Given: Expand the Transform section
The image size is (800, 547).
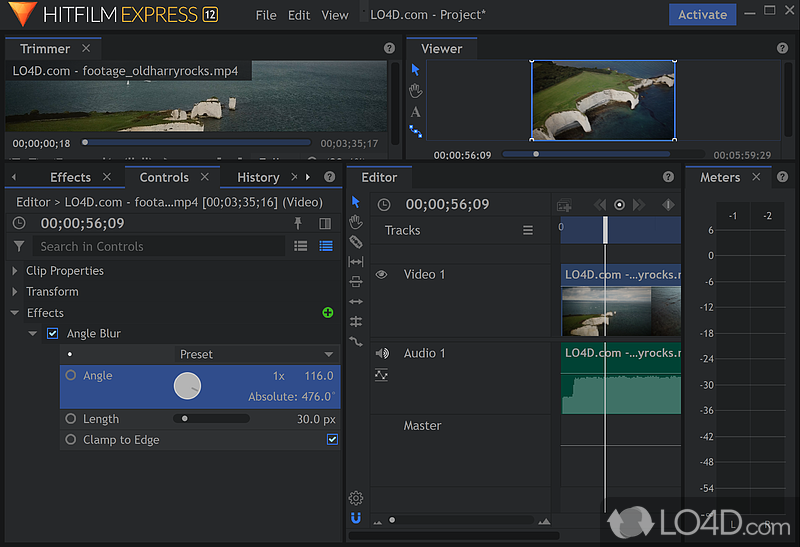Looking at the screenshot, I should (x=15, y=292).
